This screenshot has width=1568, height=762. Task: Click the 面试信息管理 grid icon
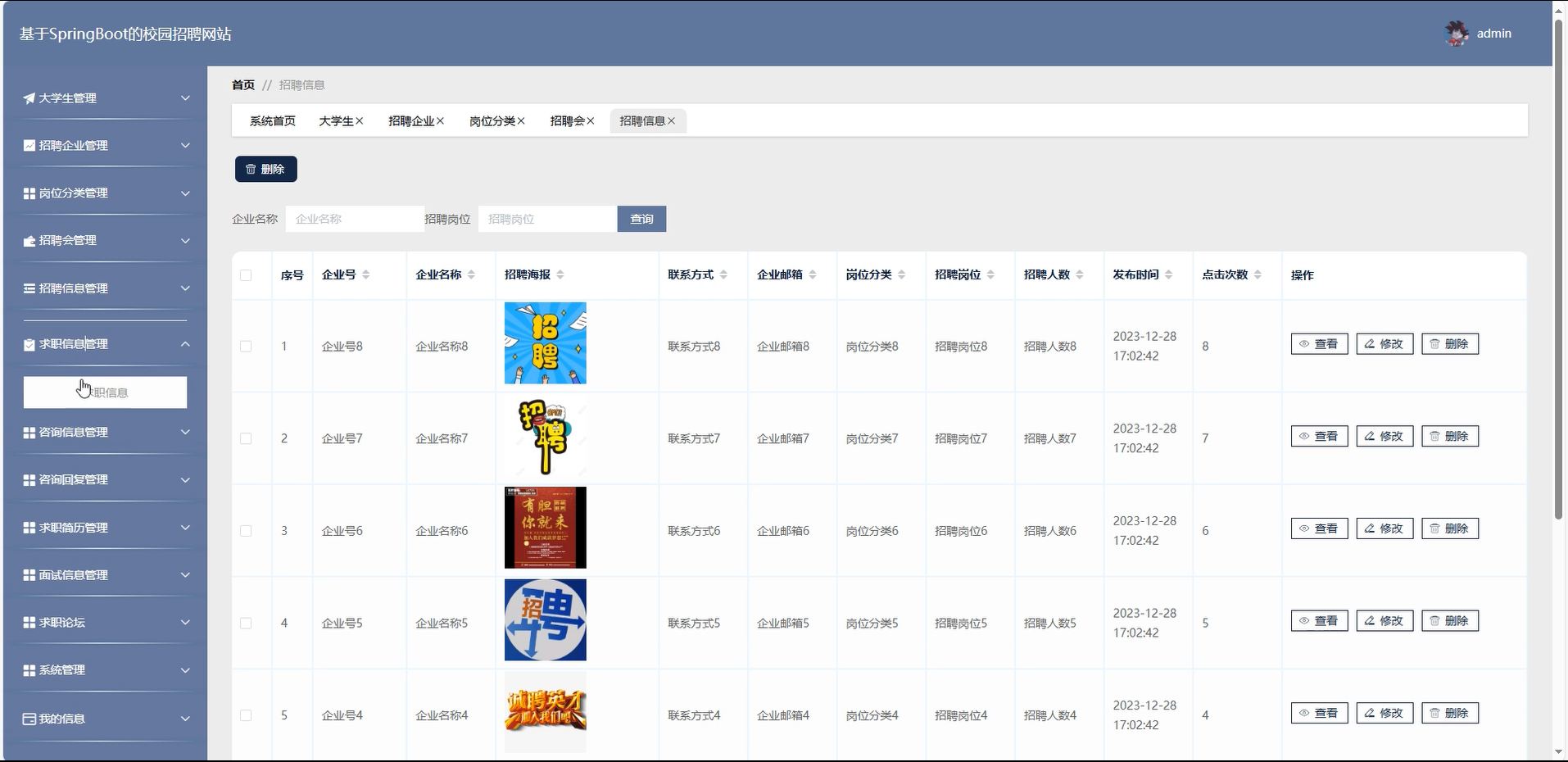(29, 575)
